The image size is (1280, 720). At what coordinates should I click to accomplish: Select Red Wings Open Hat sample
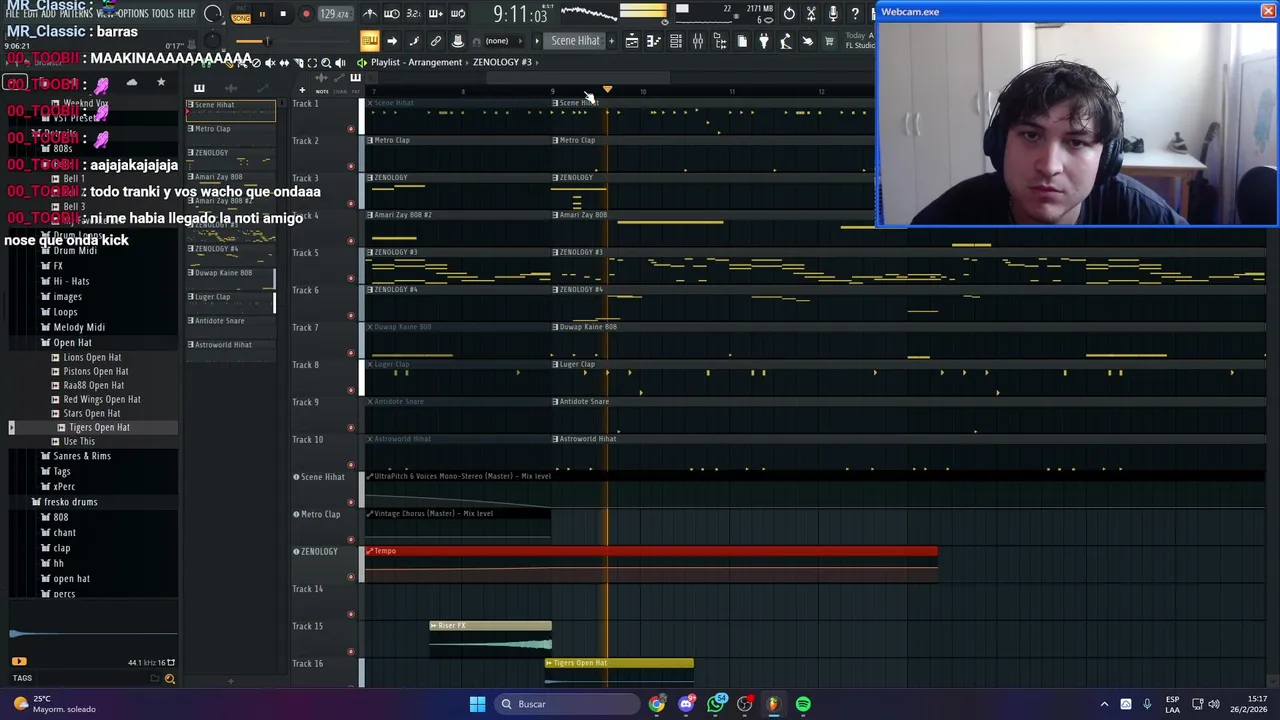[x=102, y=399]
